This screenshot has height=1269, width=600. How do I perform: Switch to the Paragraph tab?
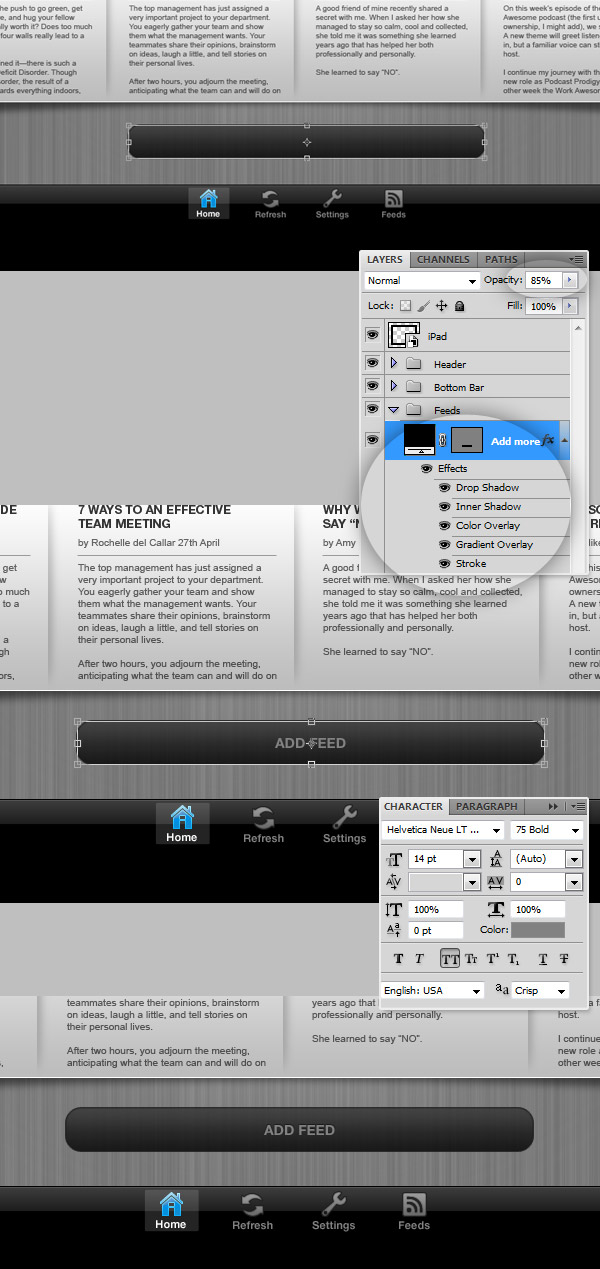(487, 806)
